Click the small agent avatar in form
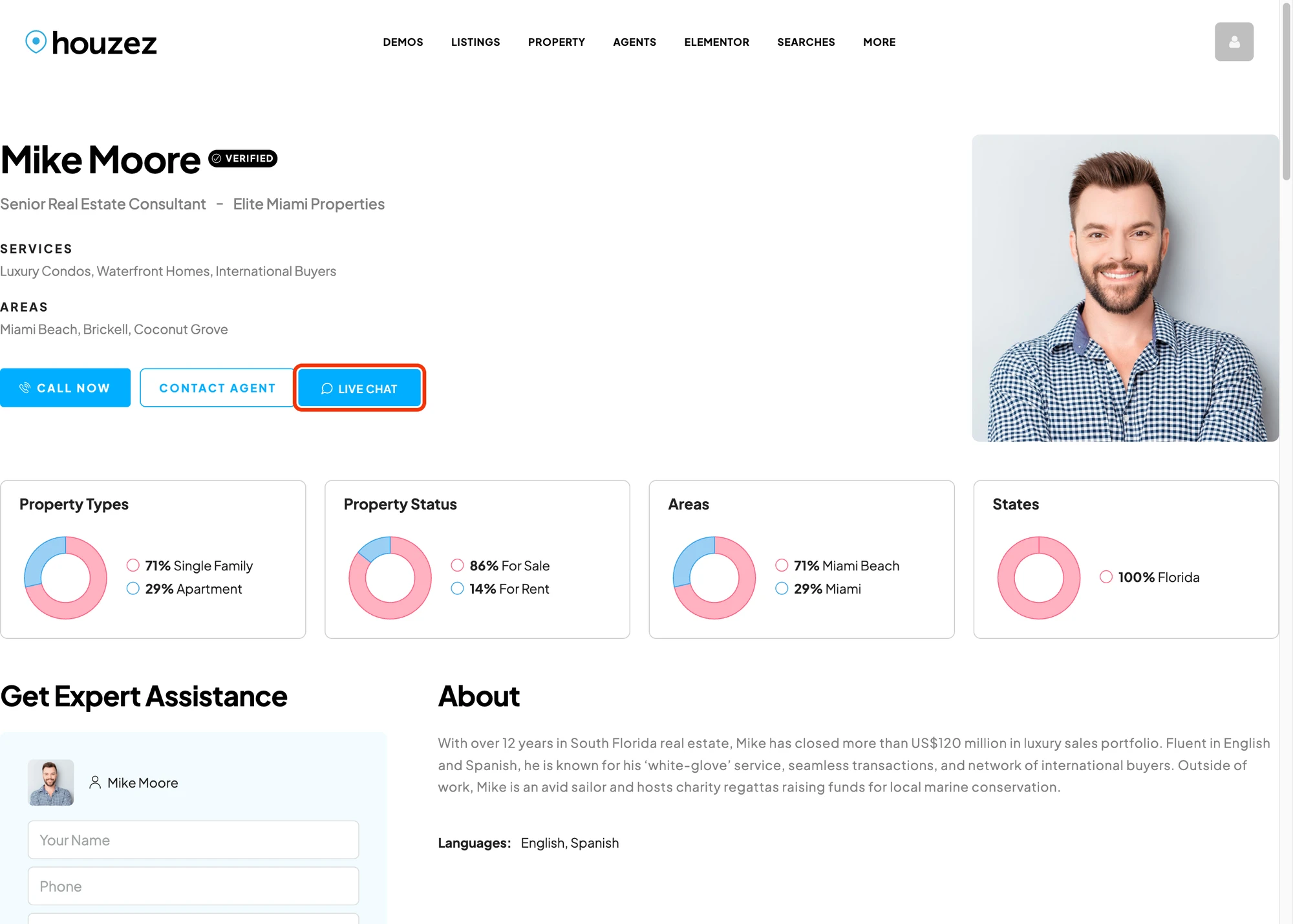Image resolution: width=1293 pixels, height=924 pixels. 50,782
